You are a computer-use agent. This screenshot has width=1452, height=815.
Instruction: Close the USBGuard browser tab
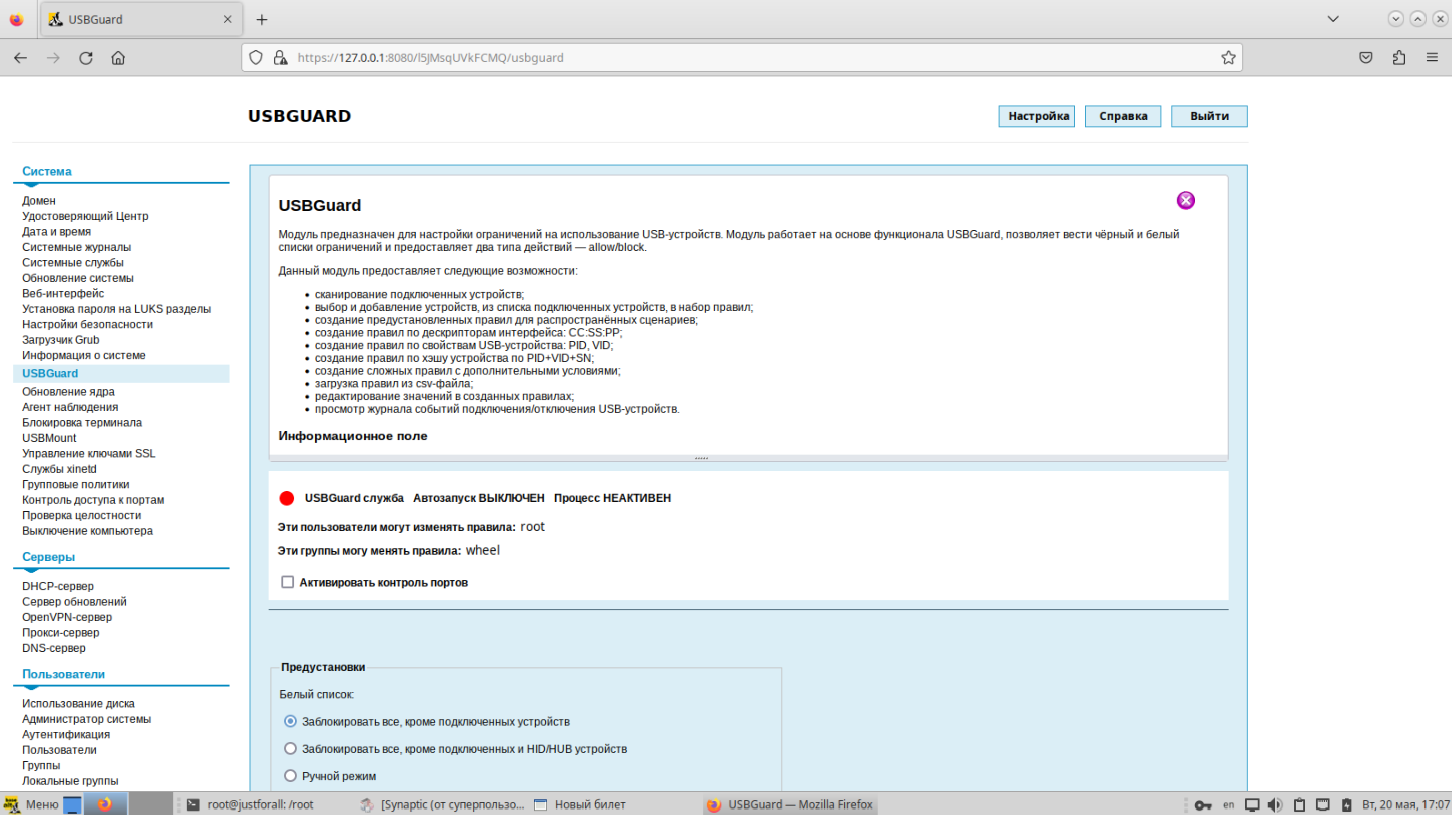tap(228, 20)
